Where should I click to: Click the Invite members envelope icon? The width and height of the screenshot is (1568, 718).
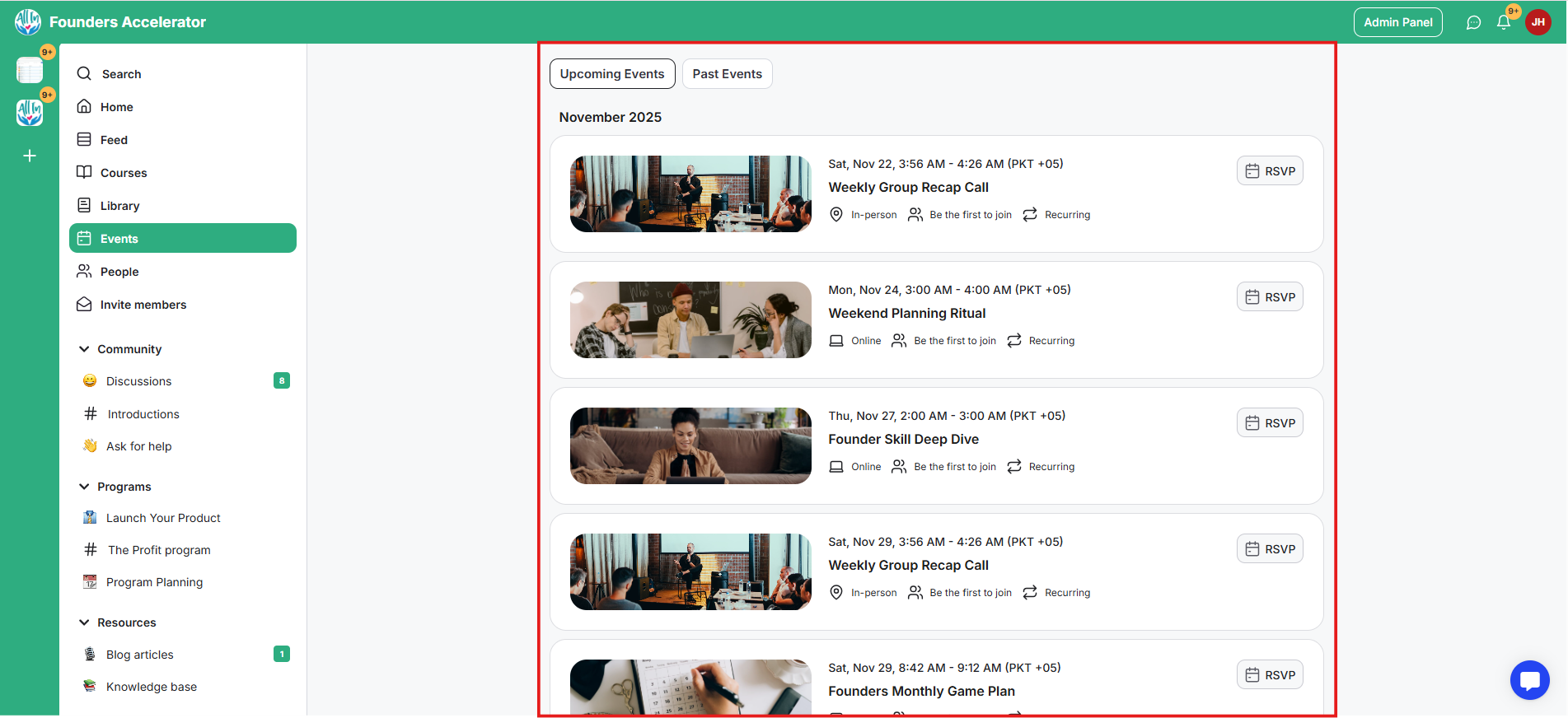coord(84,304)
